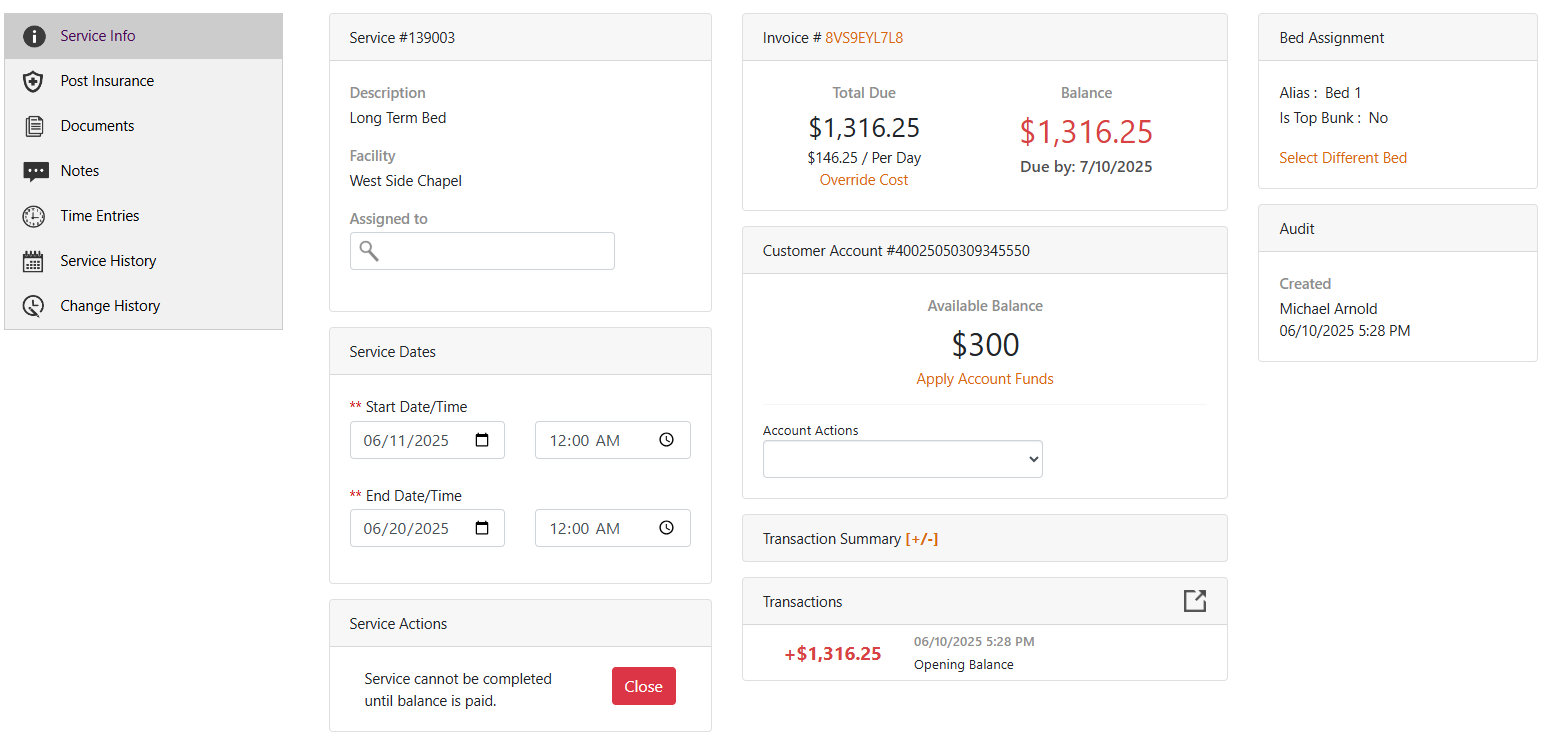Open the Transactions pop-out icon
This screenshot has width=1549, height=745.
pos(1194,601)
